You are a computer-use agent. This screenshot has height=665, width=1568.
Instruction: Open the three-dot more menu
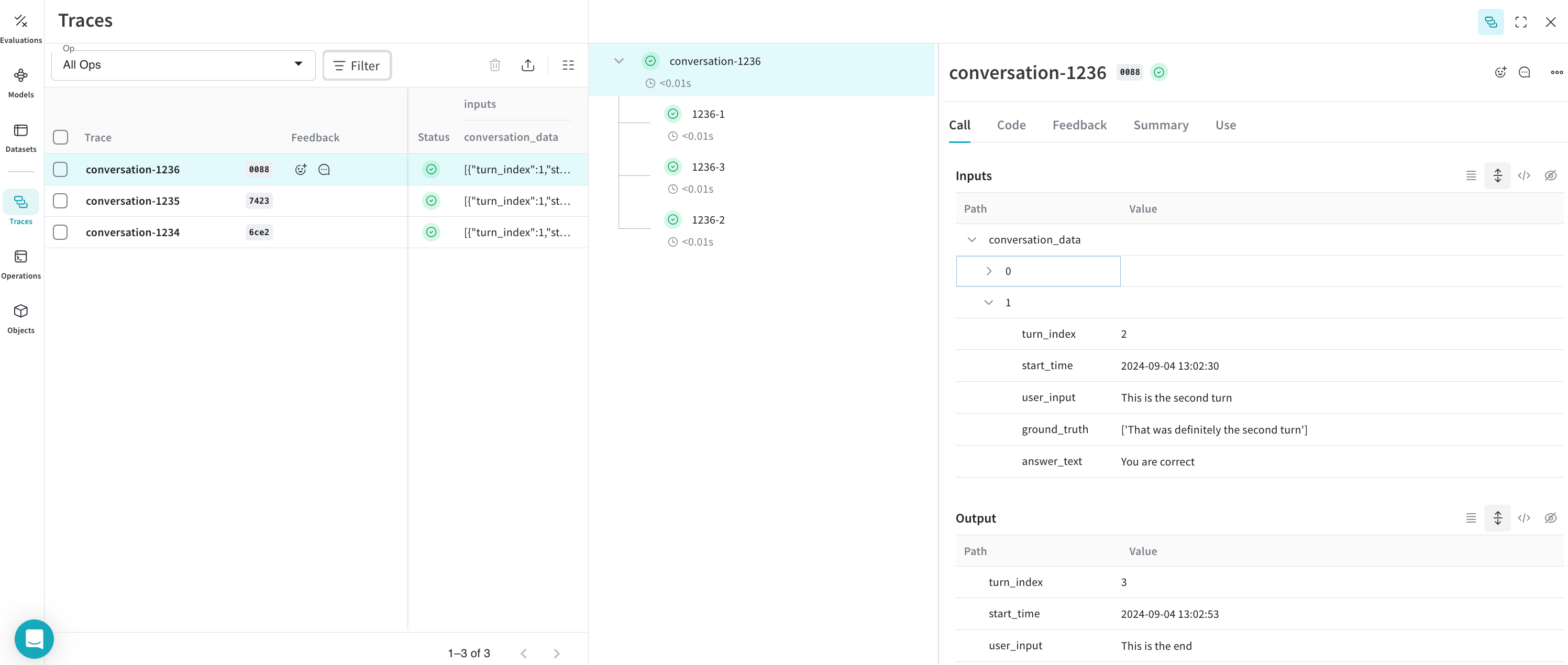(x=1556, y=72)
